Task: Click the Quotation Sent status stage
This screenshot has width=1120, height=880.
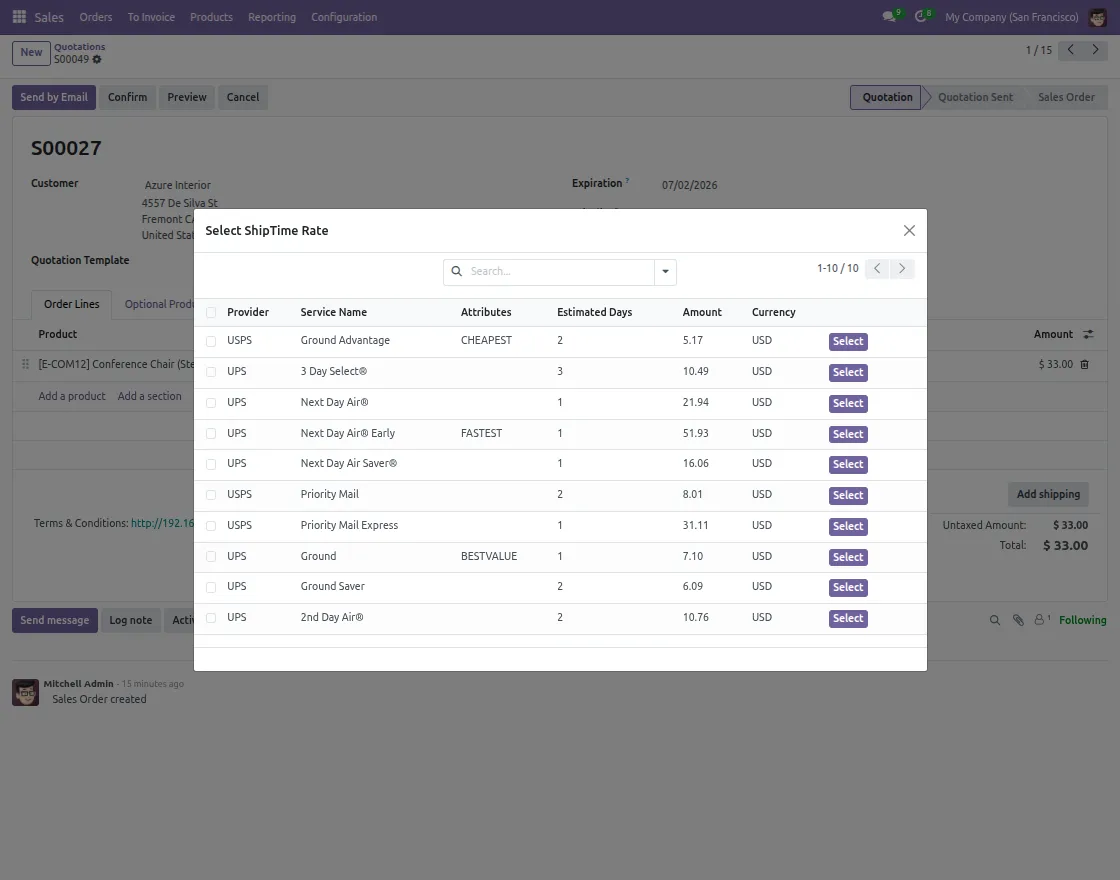Action: [x=975, y=97]
